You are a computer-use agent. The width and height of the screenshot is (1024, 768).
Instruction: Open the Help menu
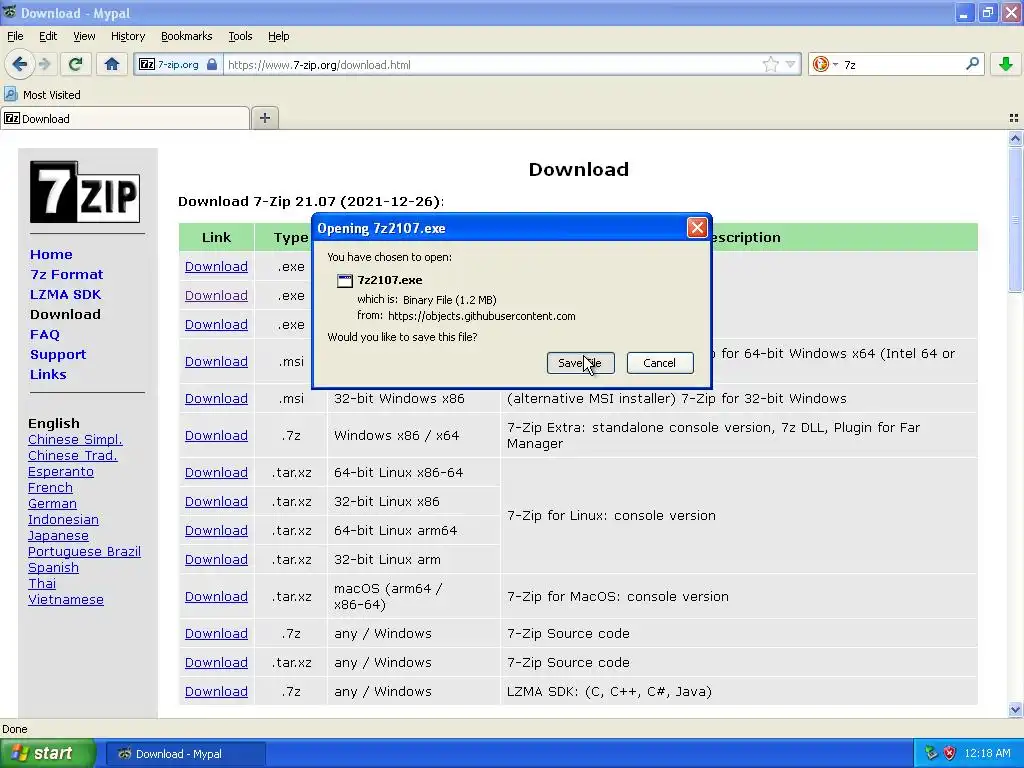coord(278,36)
